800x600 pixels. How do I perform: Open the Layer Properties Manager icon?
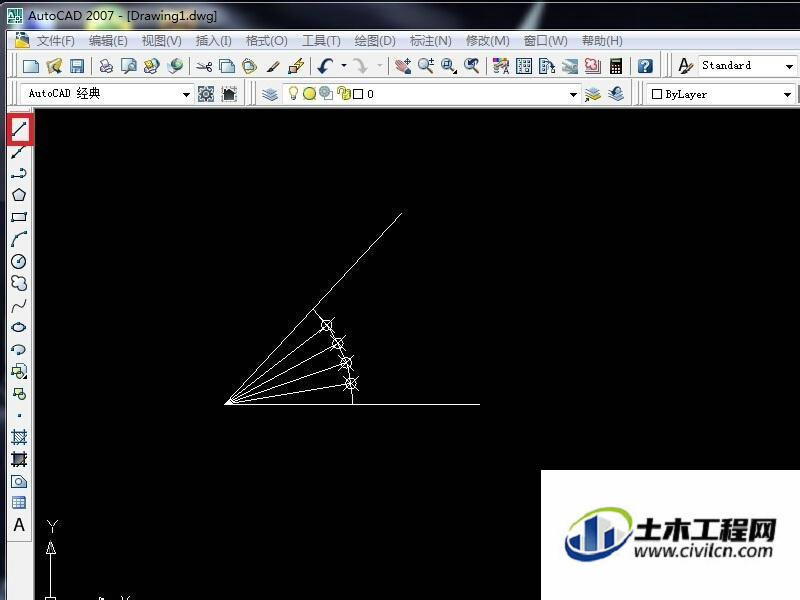point(270,94)
